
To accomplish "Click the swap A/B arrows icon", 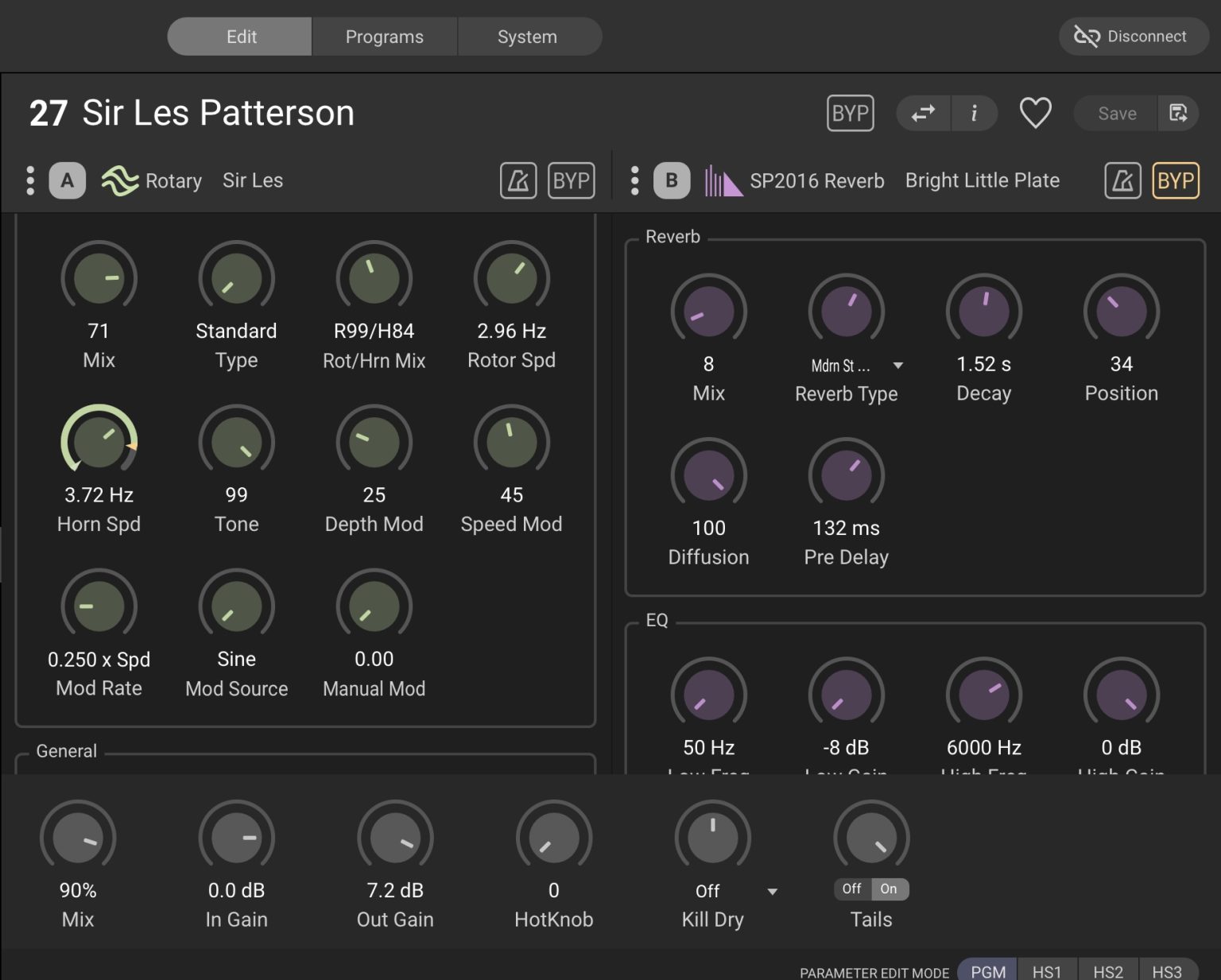I will [x=923, y=114].
